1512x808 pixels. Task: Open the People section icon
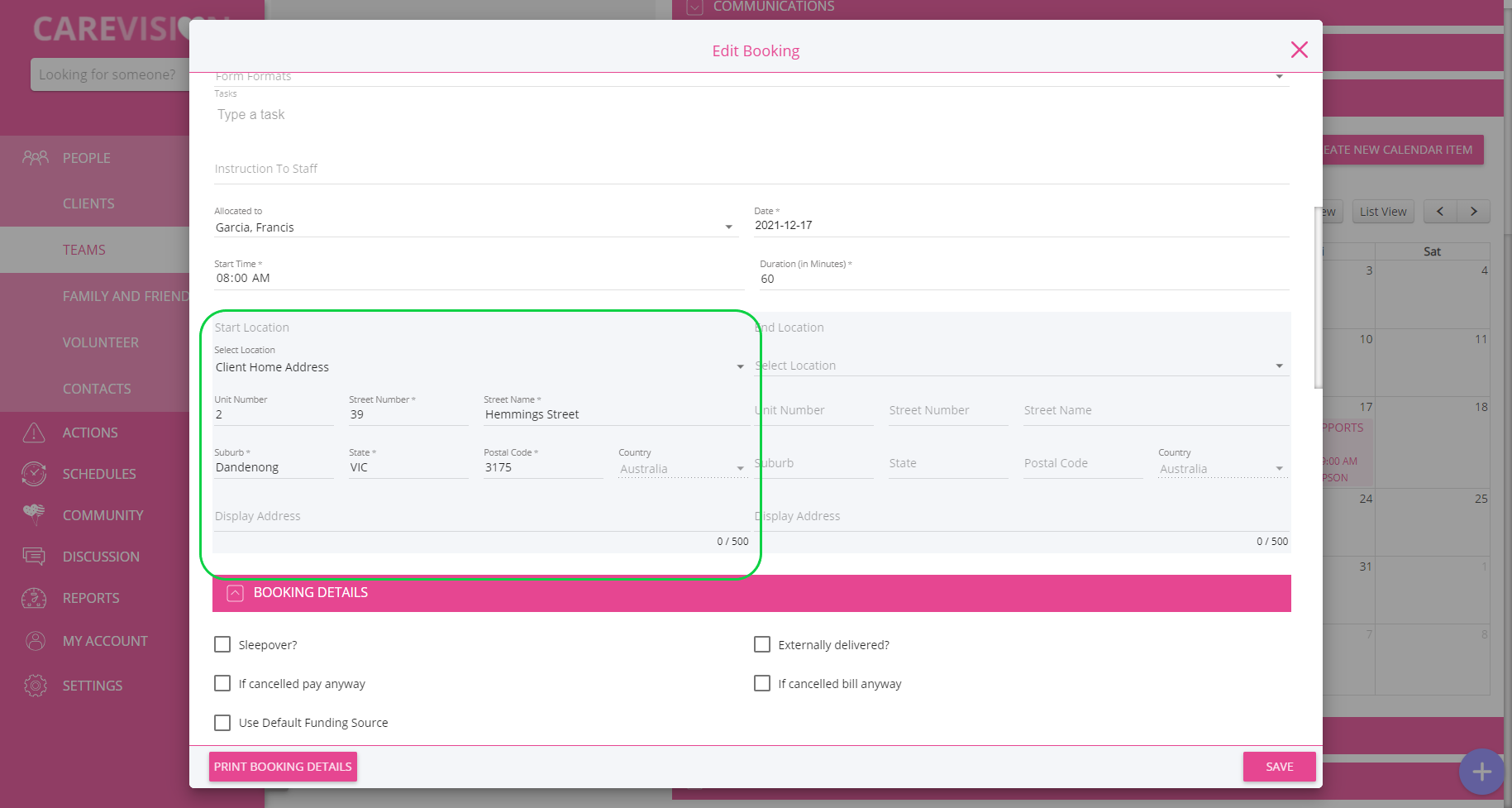[35, 157]
